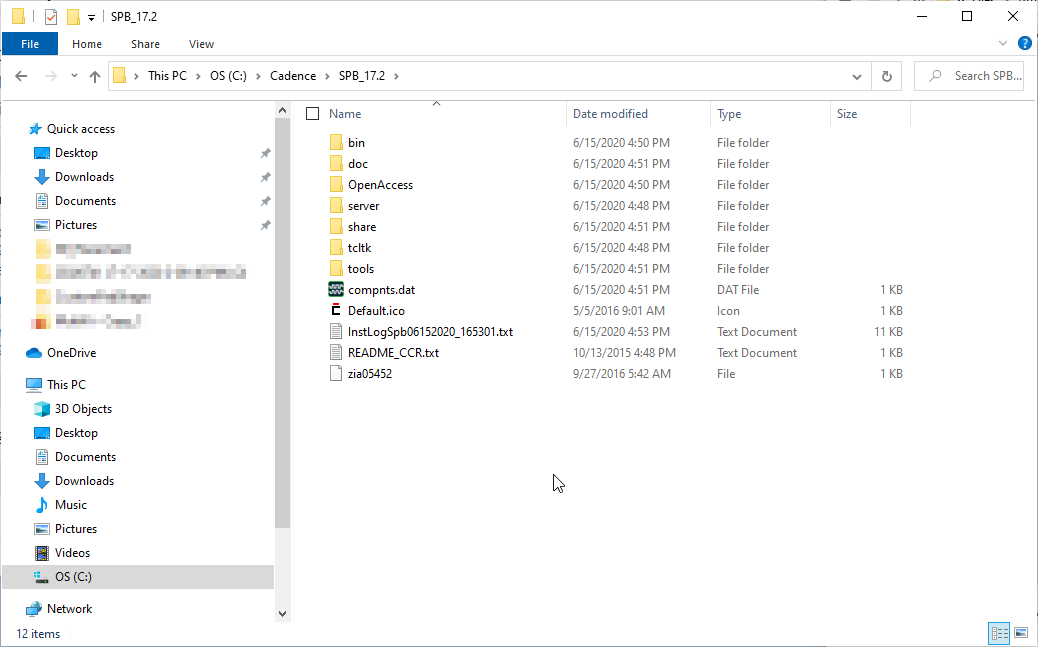Unpin Pictures from Quick access
Screen dimensions: 1038x647
266,224
